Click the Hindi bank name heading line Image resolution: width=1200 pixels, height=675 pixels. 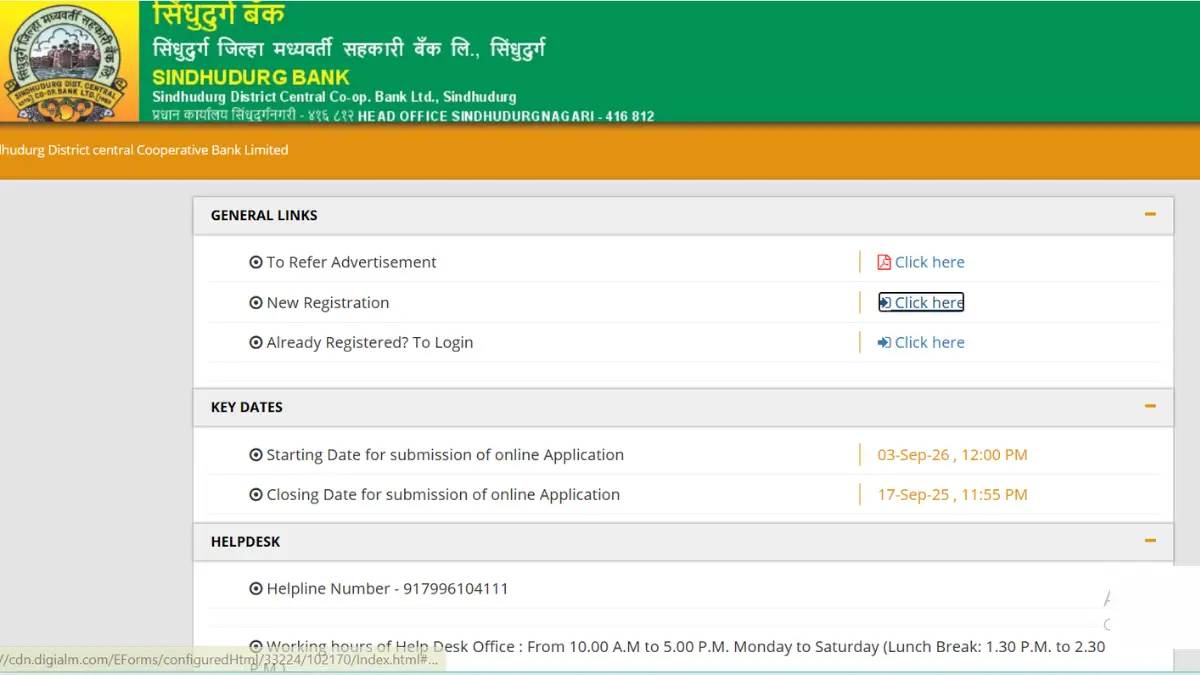tap(349, 47)
